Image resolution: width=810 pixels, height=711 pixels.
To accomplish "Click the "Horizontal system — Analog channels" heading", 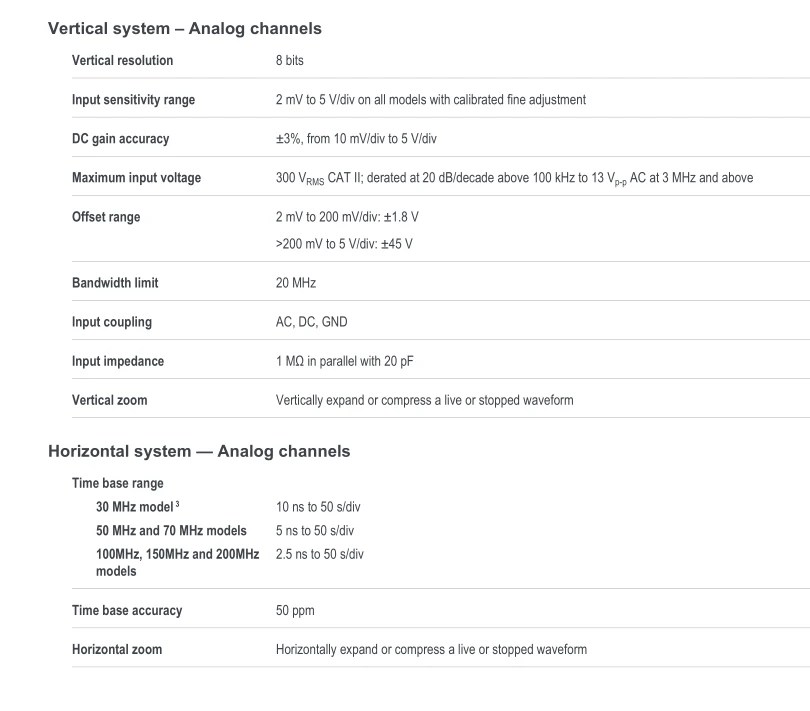I will 199,451.
